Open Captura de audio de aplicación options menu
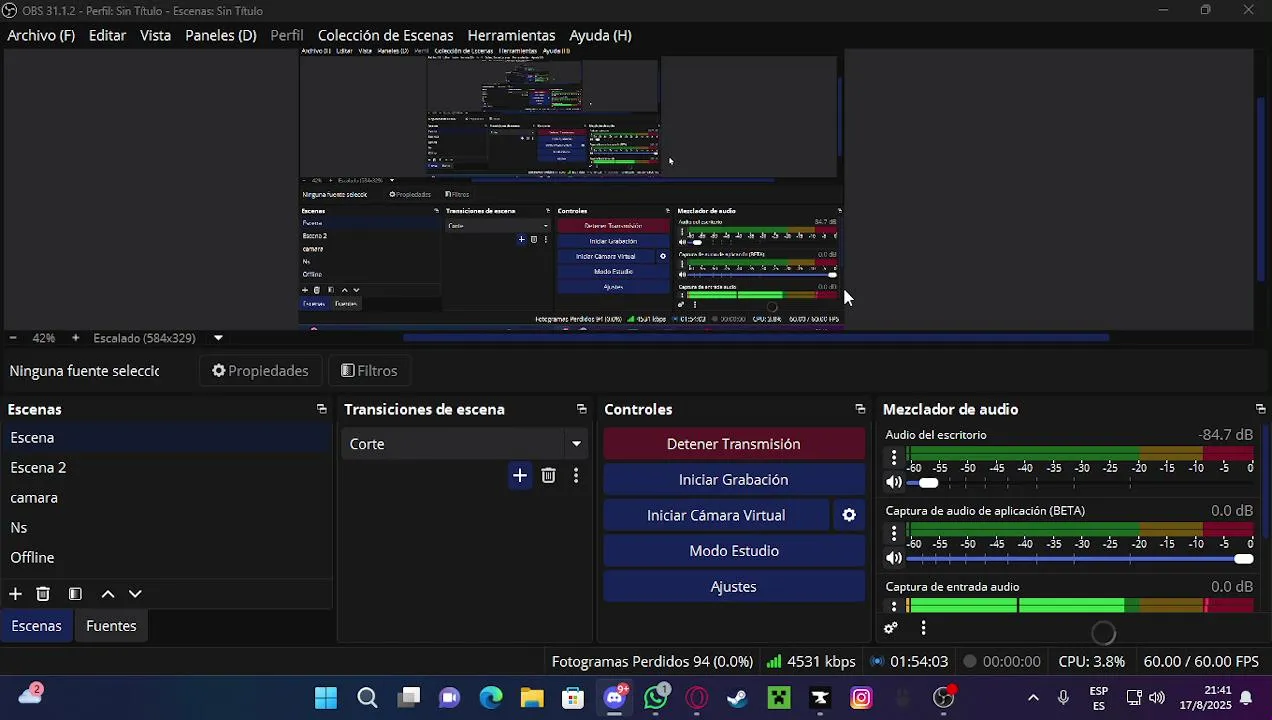Screen dimensions: 1272x720 click(x=894, y=534)
